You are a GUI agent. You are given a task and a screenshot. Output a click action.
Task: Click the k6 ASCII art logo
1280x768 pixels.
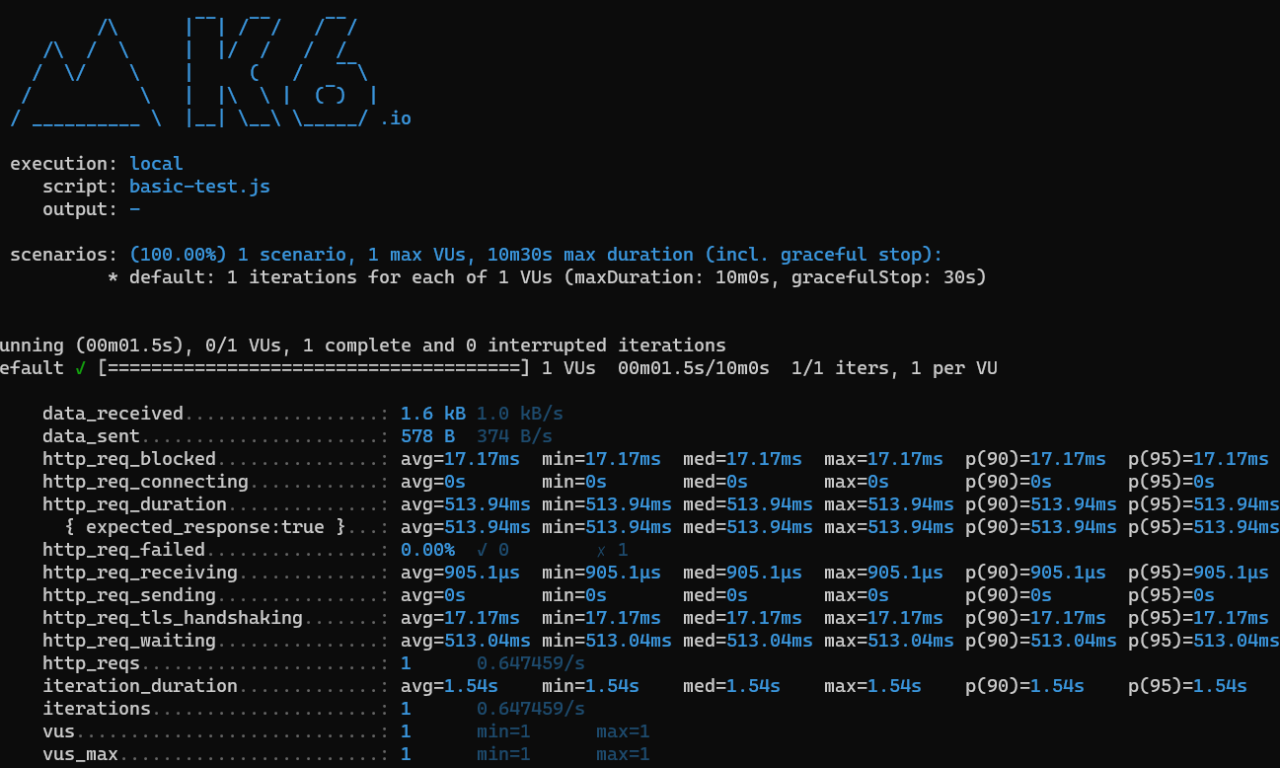195,72
